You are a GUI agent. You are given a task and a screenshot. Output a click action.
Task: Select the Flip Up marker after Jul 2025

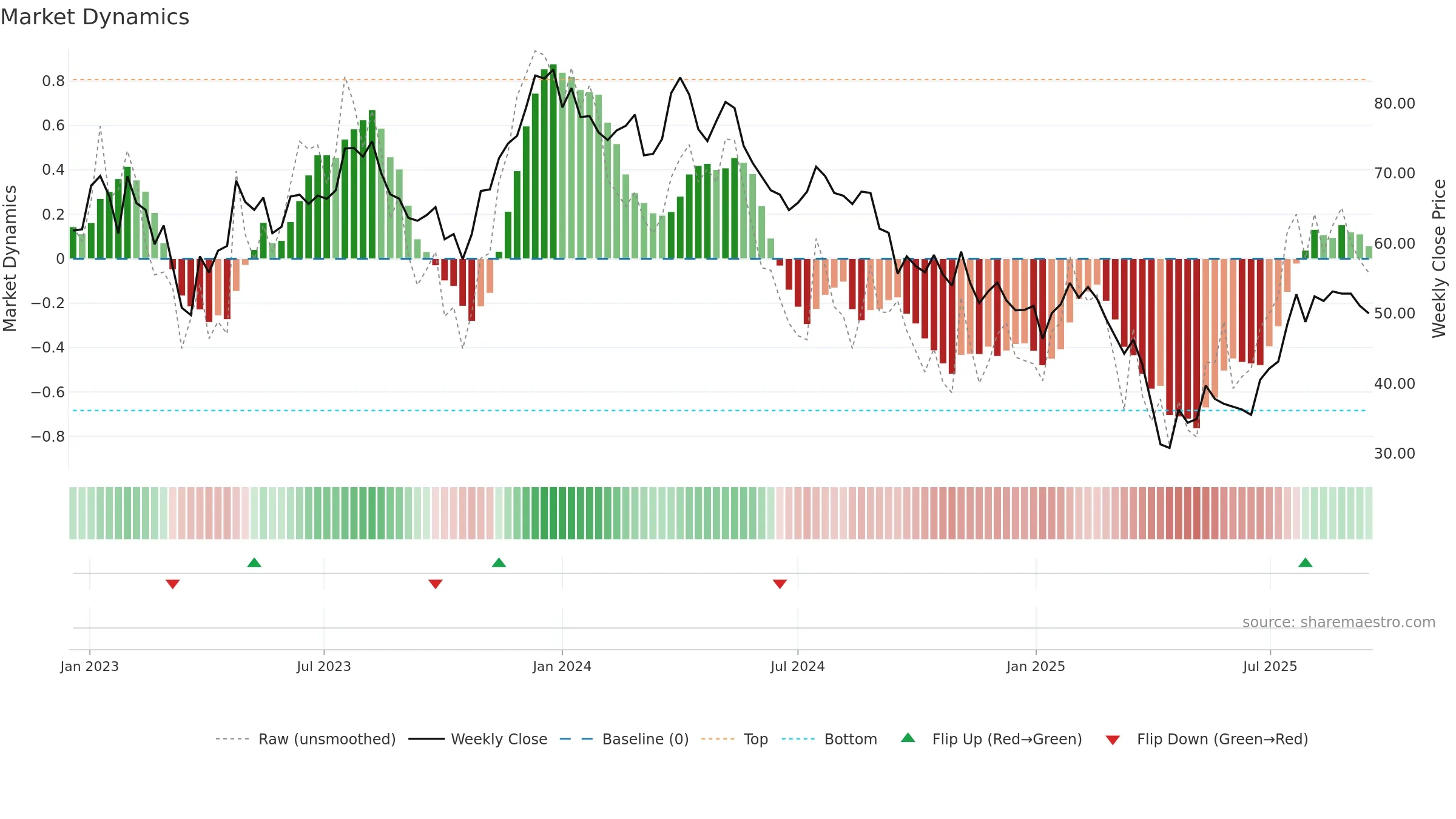click(1306, 562)
